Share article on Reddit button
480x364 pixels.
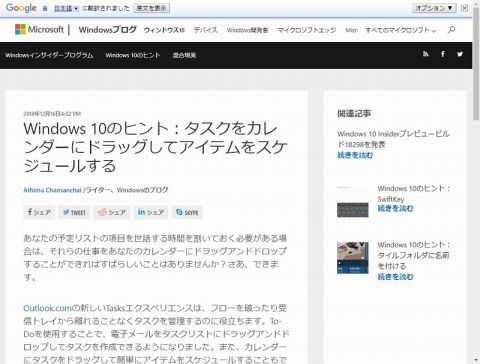coord(112,212)
